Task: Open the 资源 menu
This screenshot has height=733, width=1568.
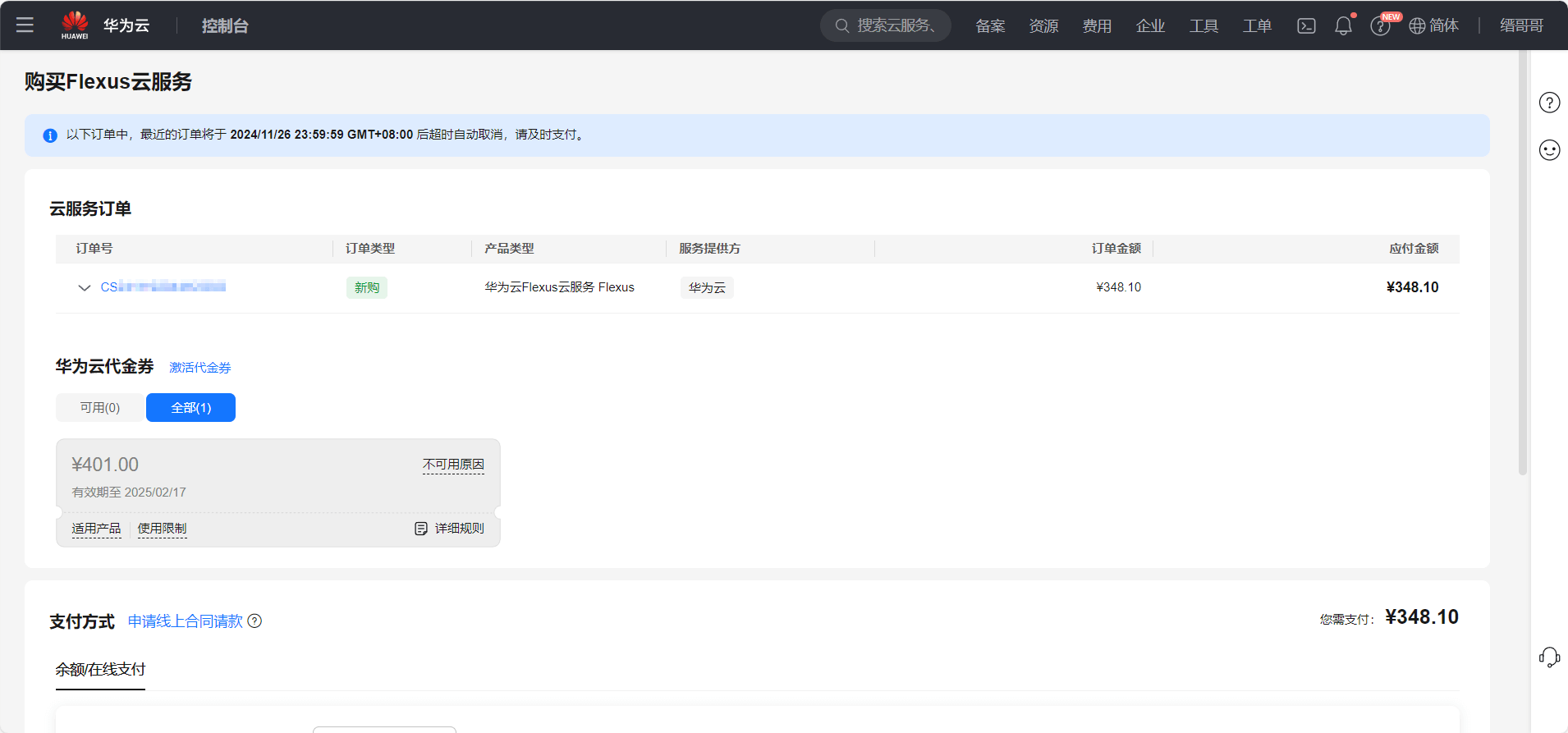Action: [1043, 26]
